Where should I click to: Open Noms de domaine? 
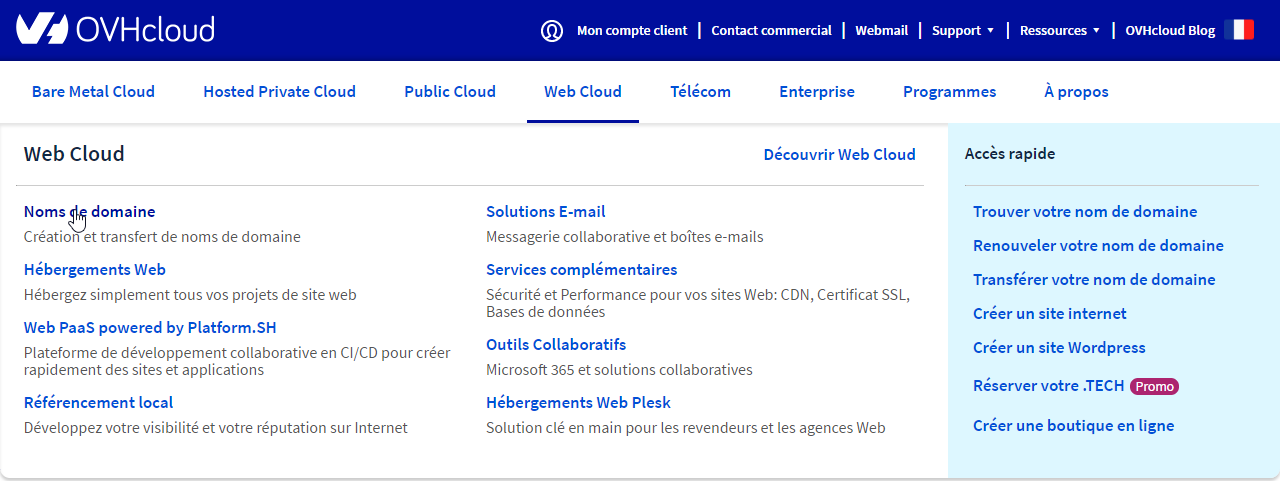89,212
